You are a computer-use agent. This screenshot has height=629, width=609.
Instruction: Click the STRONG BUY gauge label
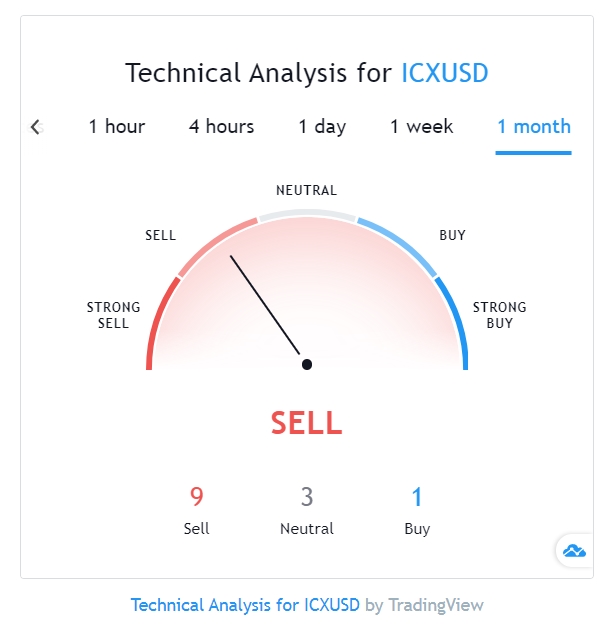499,315
